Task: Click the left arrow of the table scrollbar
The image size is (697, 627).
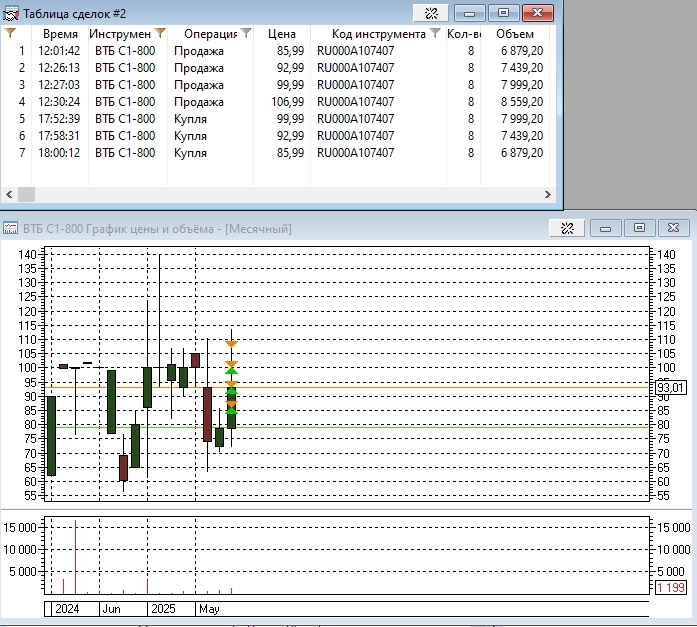Action: pos(8,195)
